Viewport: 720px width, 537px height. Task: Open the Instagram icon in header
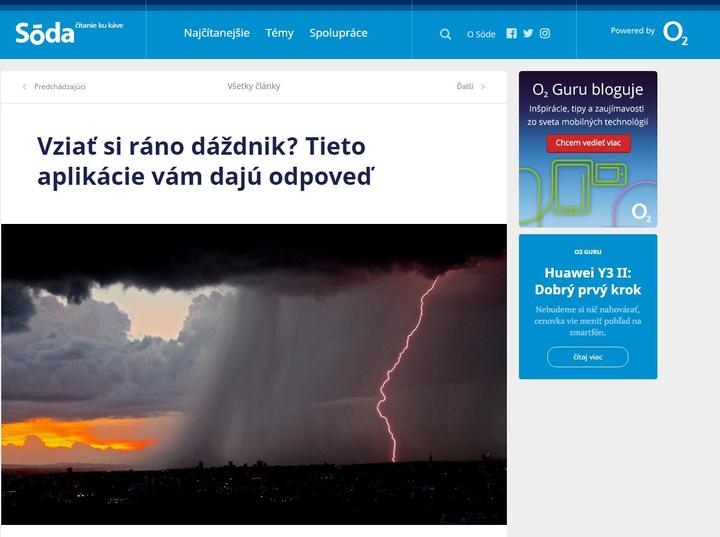[x=545, y=33]
